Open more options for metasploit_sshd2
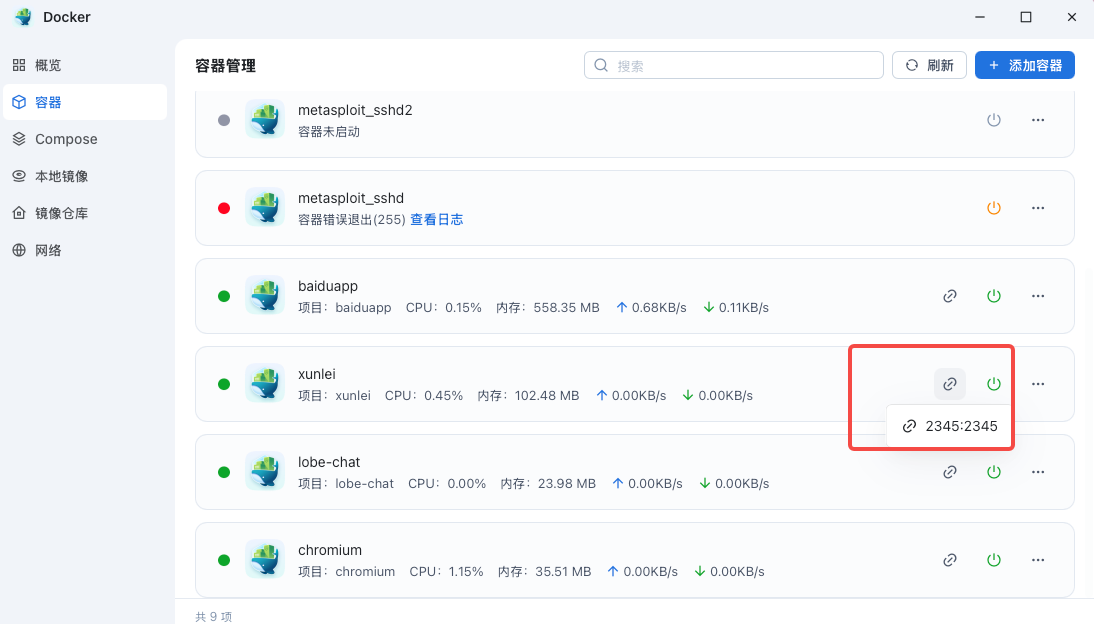1094x624 pixels. [1038, 120]
